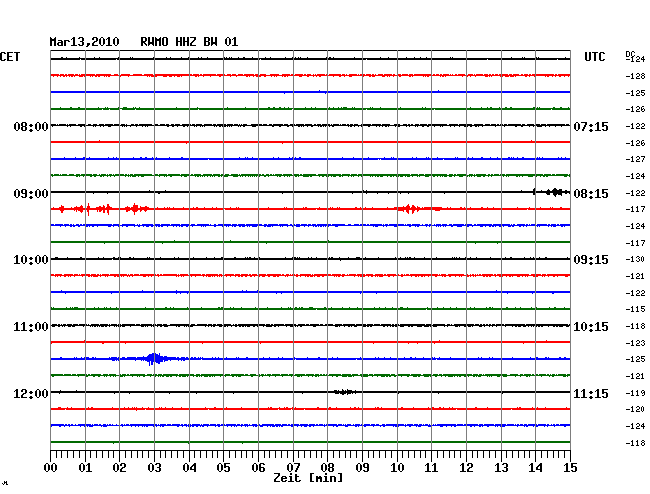Select the 10:00 CET time label
The height and width of the screenshot is (494, 650).
pyautogui.click(x=31, y=260)
